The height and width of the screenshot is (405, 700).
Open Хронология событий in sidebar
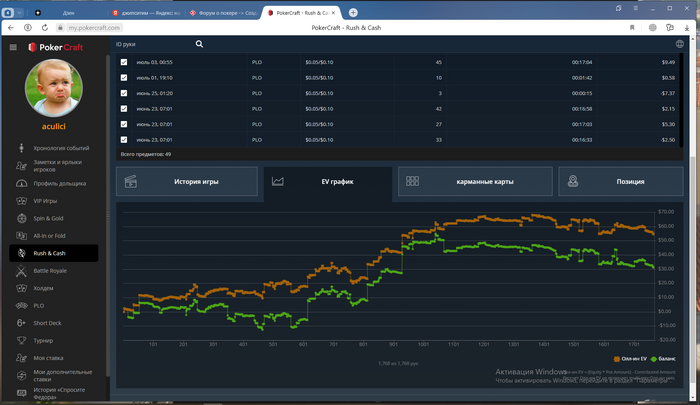pyautogui.click(x=54, y=148)
